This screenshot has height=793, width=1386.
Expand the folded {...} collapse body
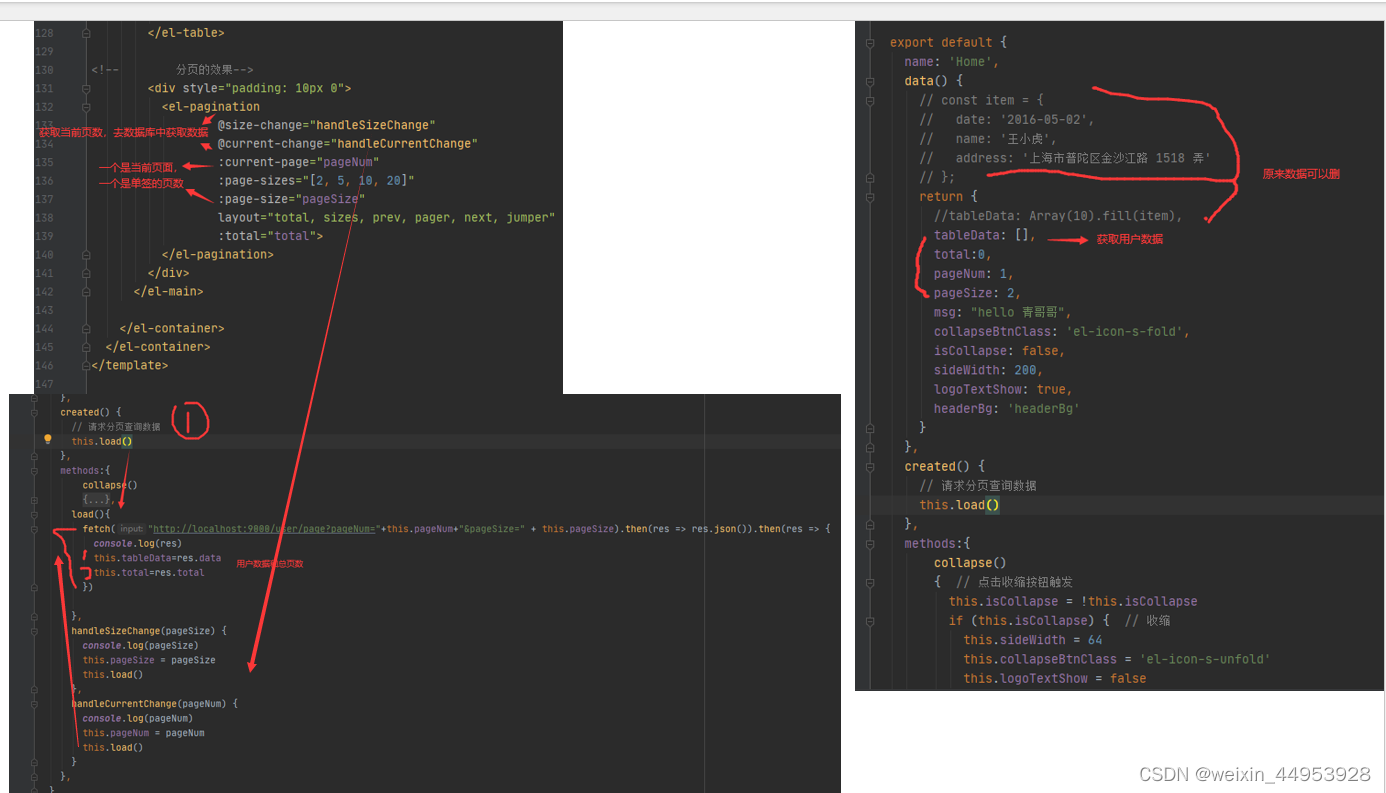pyautogui.click(x=97, y=499)
